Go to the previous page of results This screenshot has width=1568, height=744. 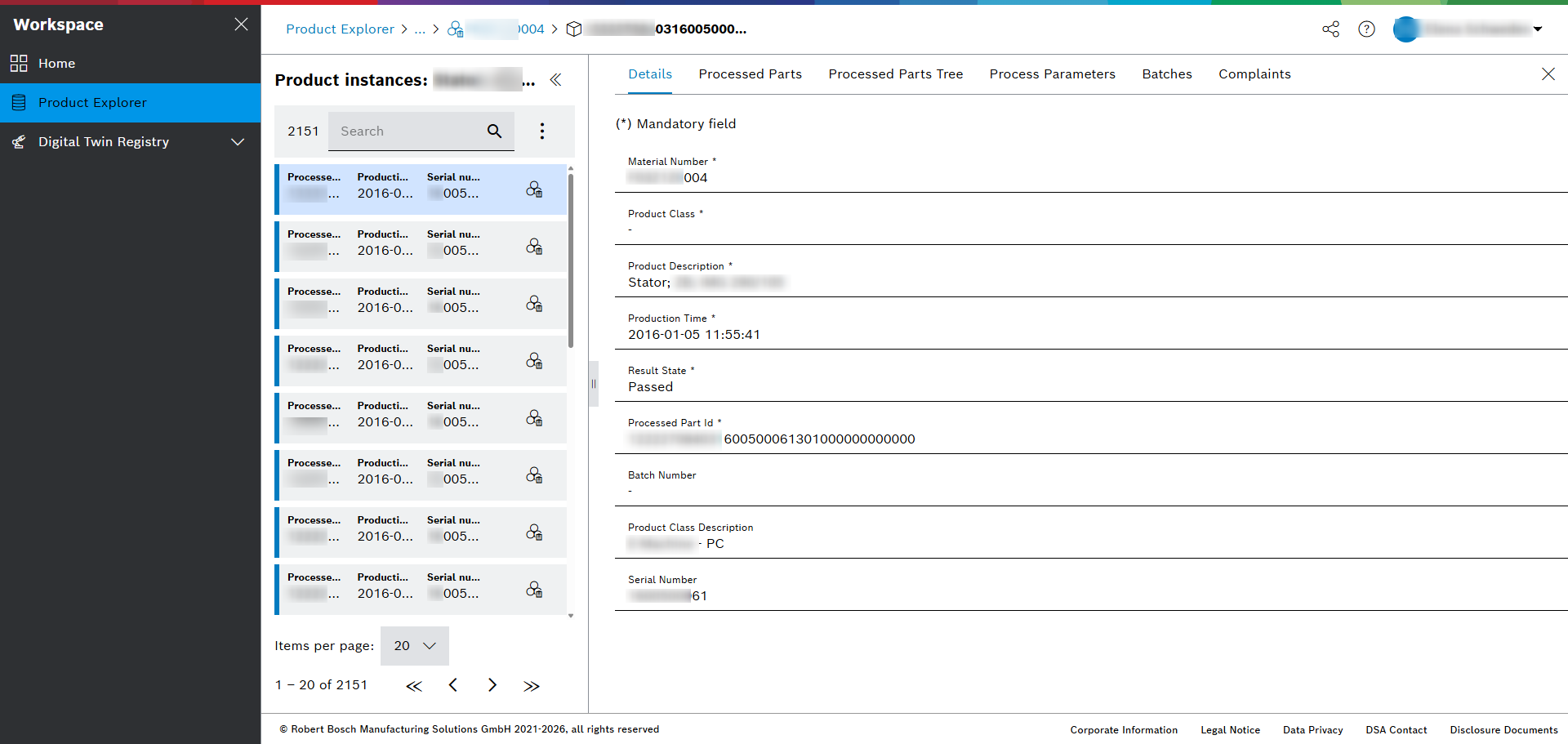(x=453, y=685)
